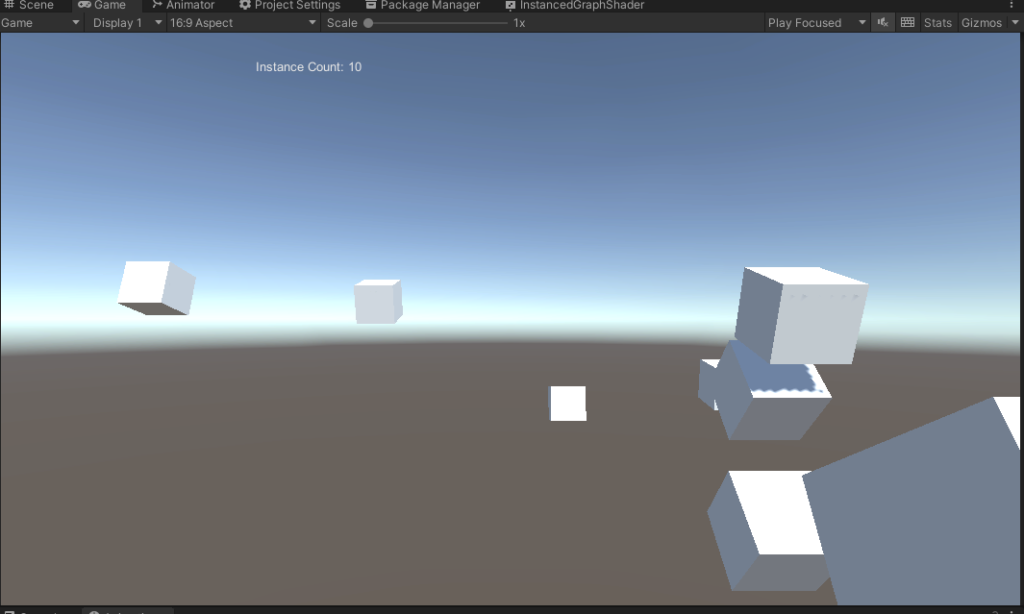Open the Display 1 dropdown

click(x=127, y=23)
